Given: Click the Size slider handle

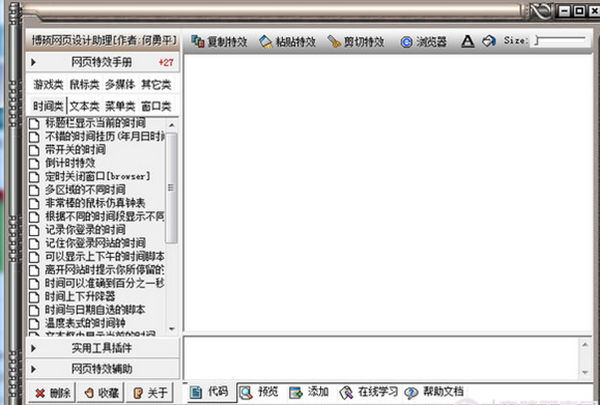Looking at the screenshot, I should tap(537, 40).
